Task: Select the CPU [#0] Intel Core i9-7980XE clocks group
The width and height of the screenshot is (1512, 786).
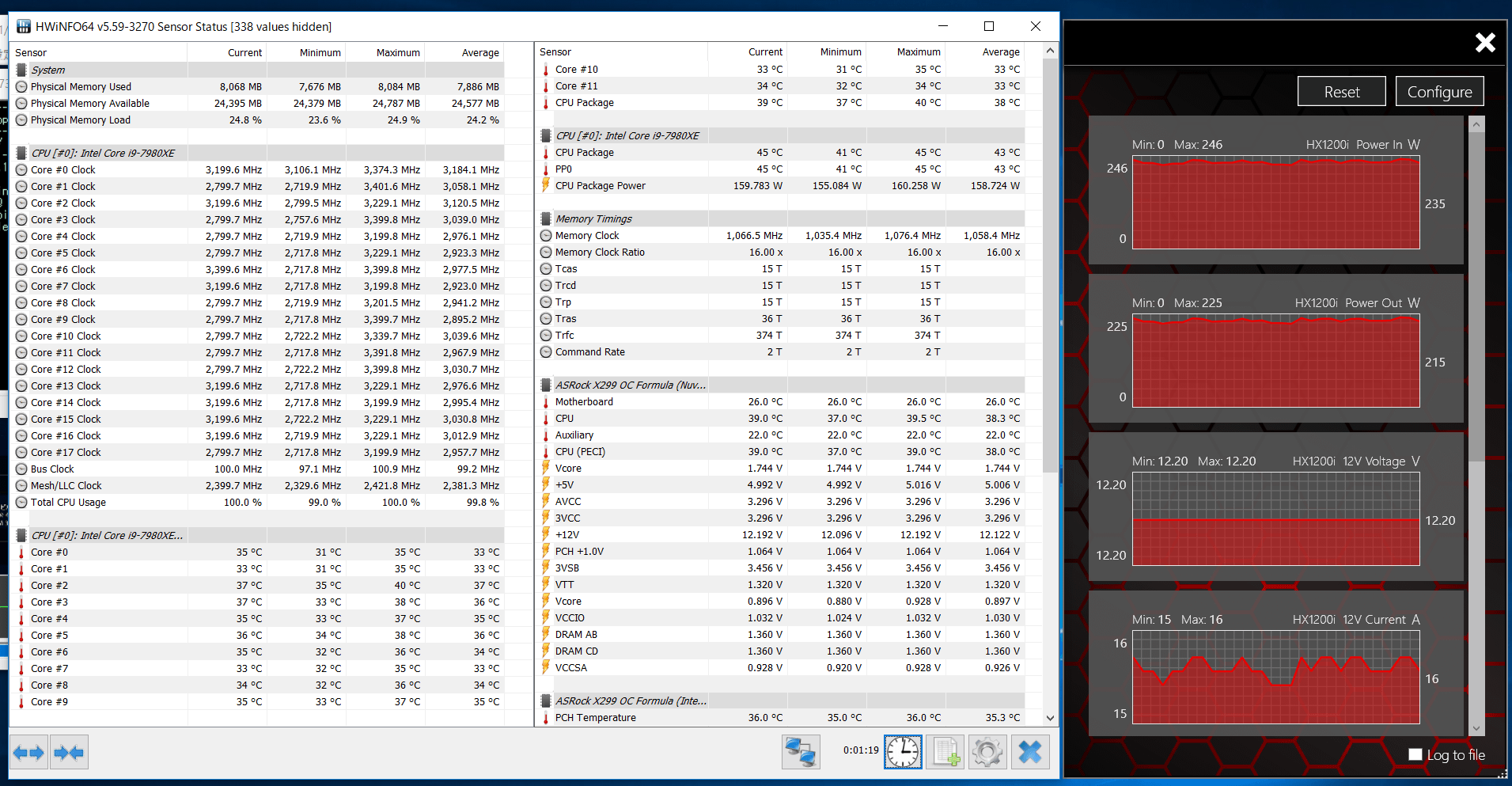Action: point(259,153)
